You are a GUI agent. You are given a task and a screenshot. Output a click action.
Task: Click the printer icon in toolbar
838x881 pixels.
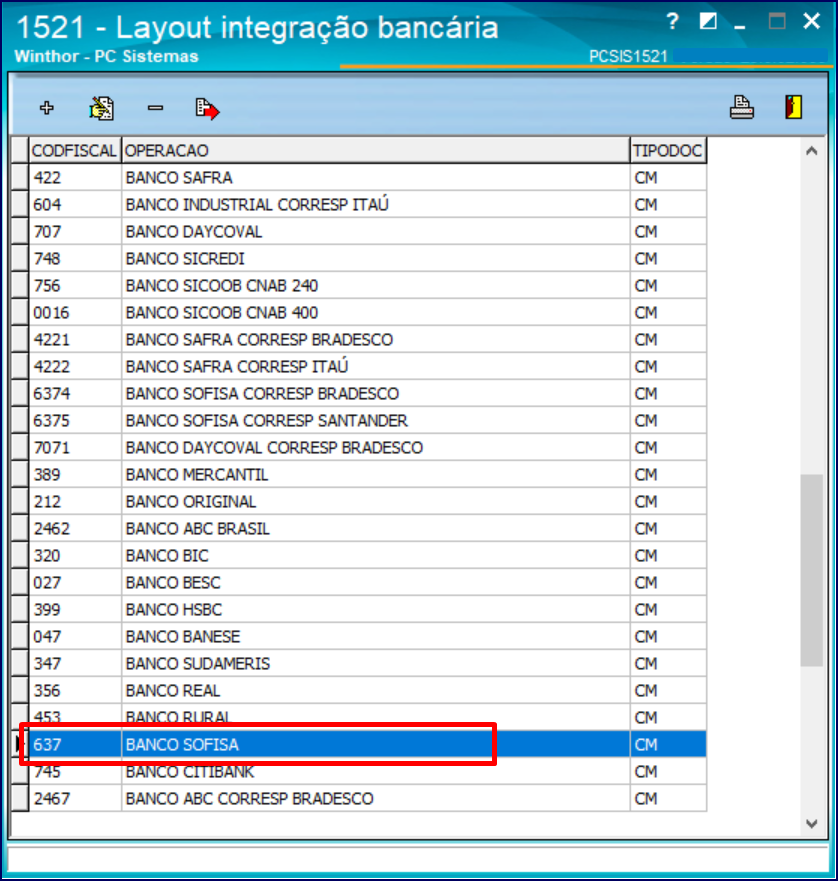click(741, 107)
